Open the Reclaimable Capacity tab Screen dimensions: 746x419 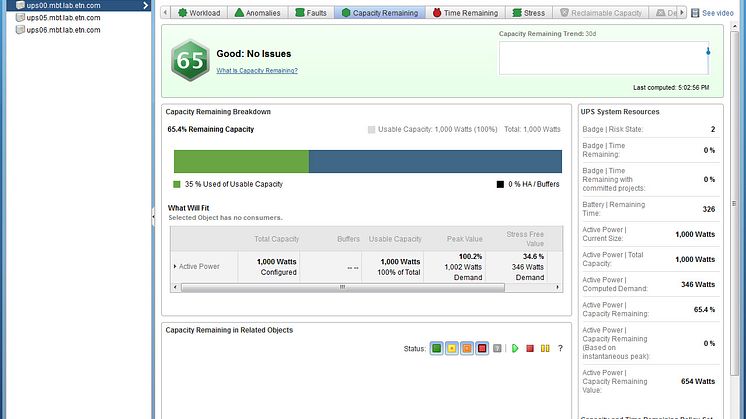coord(600,13)
